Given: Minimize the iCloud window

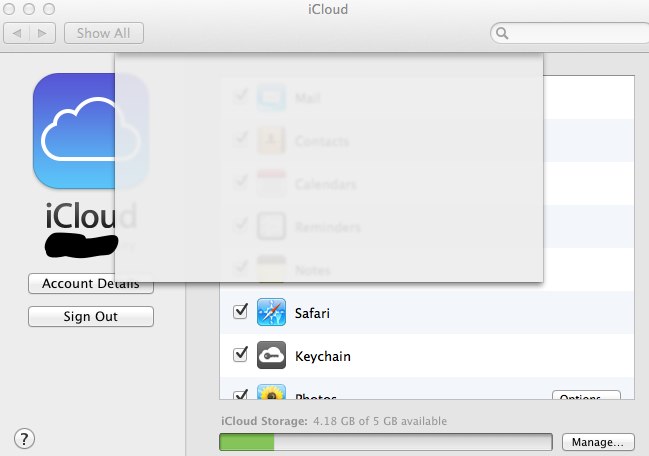Looking at the screenshot, I should click(x=29, y=9).
